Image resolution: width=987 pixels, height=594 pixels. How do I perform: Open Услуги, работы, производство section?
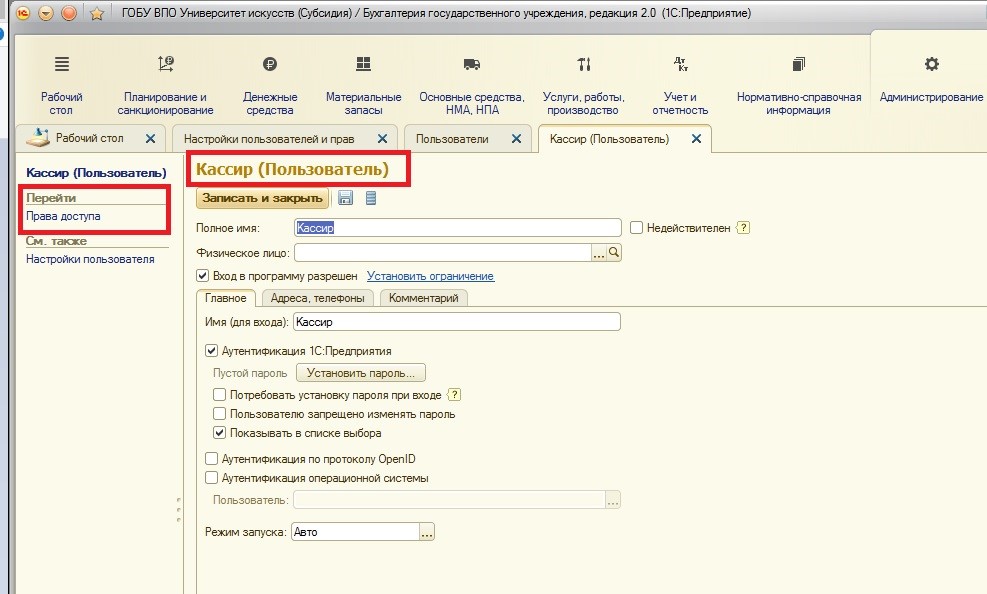(x=584, y=85)
